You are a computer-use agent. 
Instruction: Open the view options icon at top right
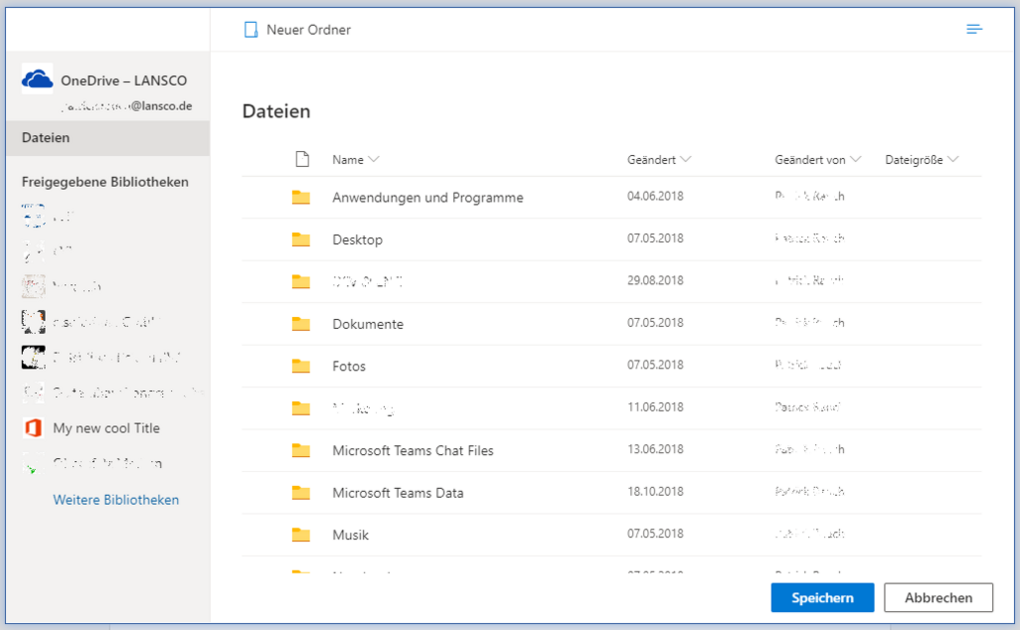click(974, 29)
